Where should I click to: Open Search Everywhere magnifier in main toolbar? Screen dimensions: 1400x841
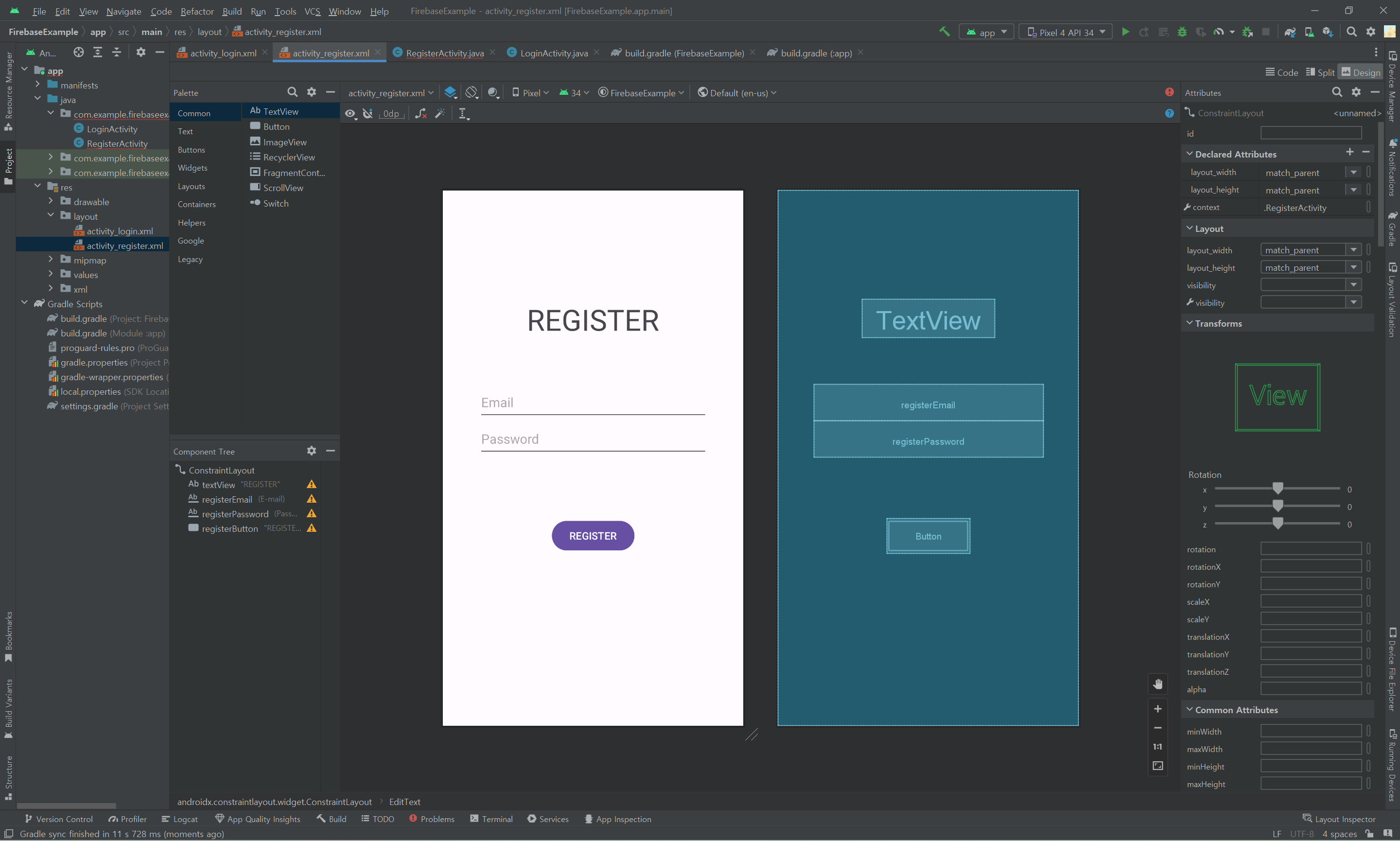point(1351,32)
